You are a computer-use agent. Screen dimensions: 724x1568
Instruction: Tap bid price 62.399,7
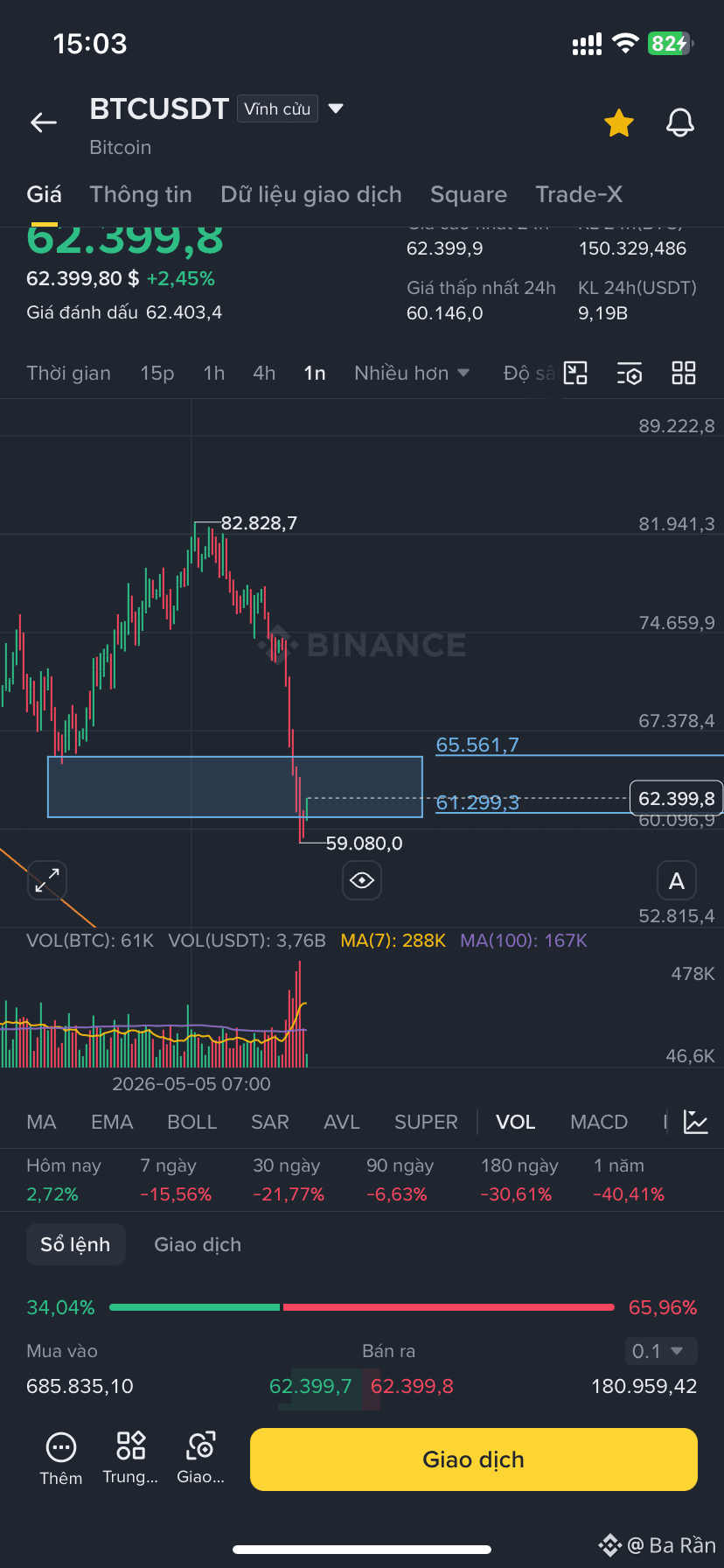pyautogui.click(x=310, y=1386)
